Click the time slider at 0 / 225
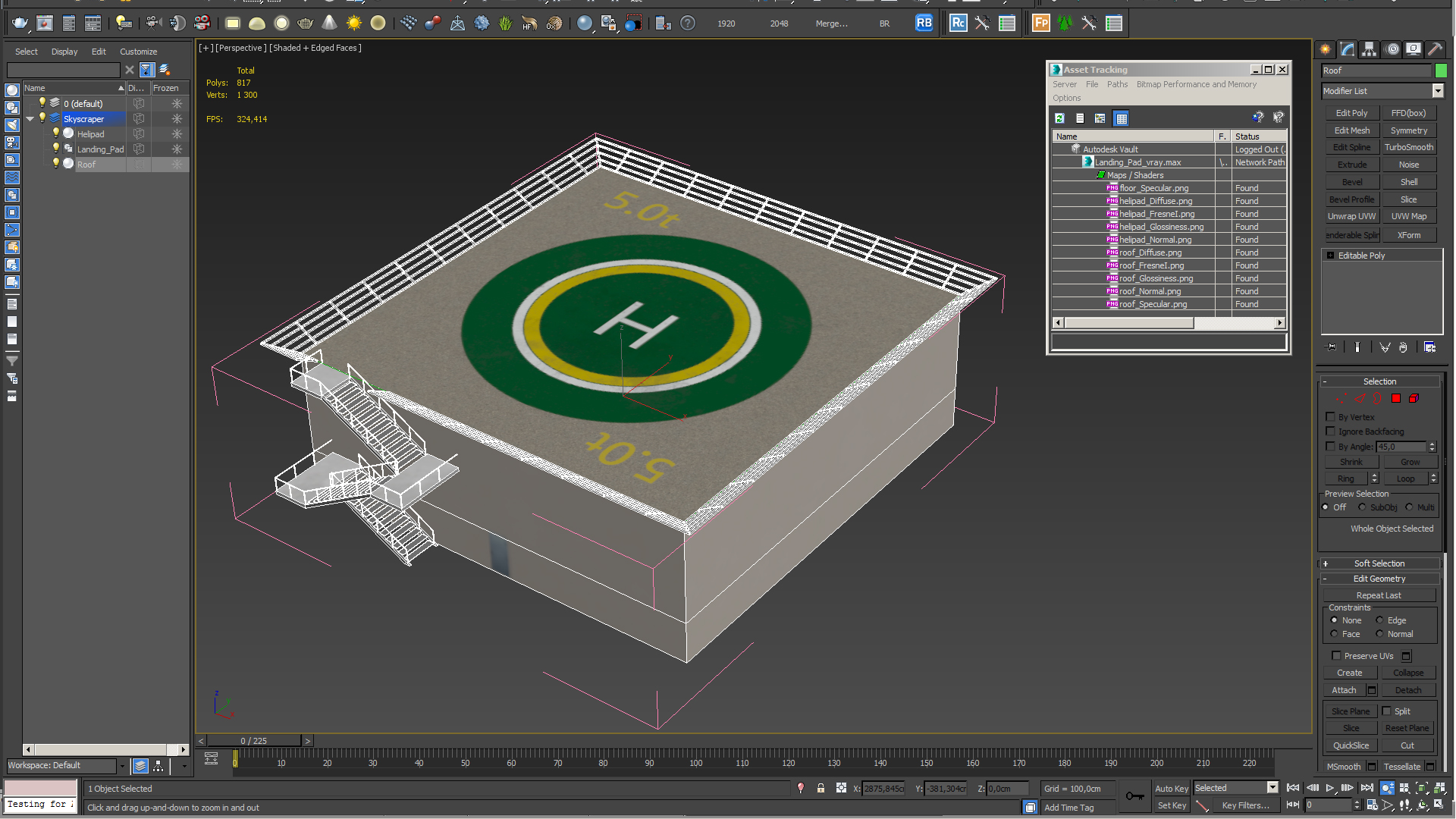Screen dimensions: 1456x819 pos(253,741)
